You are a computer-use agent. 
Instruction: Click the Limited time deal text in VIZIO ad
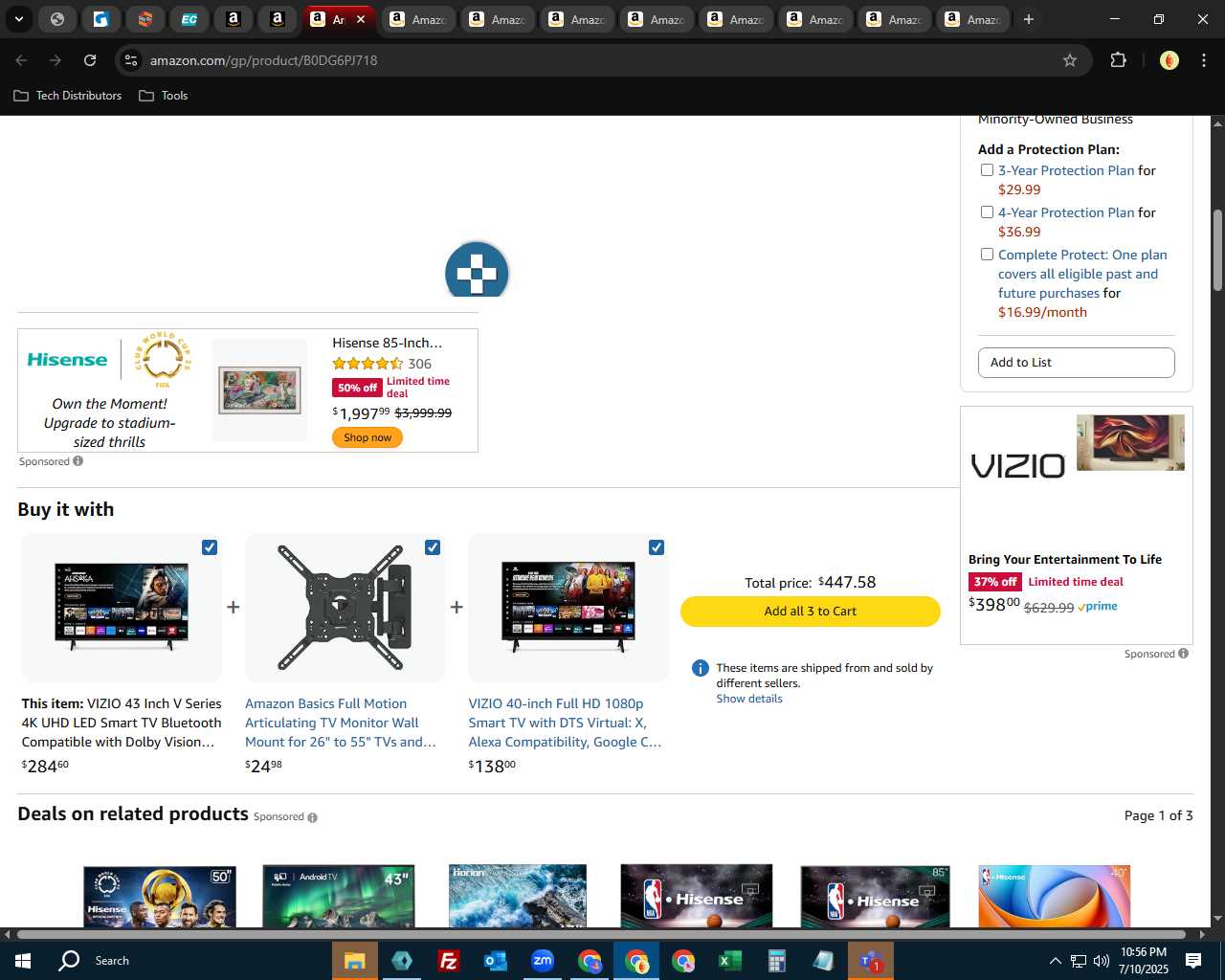pyautogui.click(x=1076, y=582)
